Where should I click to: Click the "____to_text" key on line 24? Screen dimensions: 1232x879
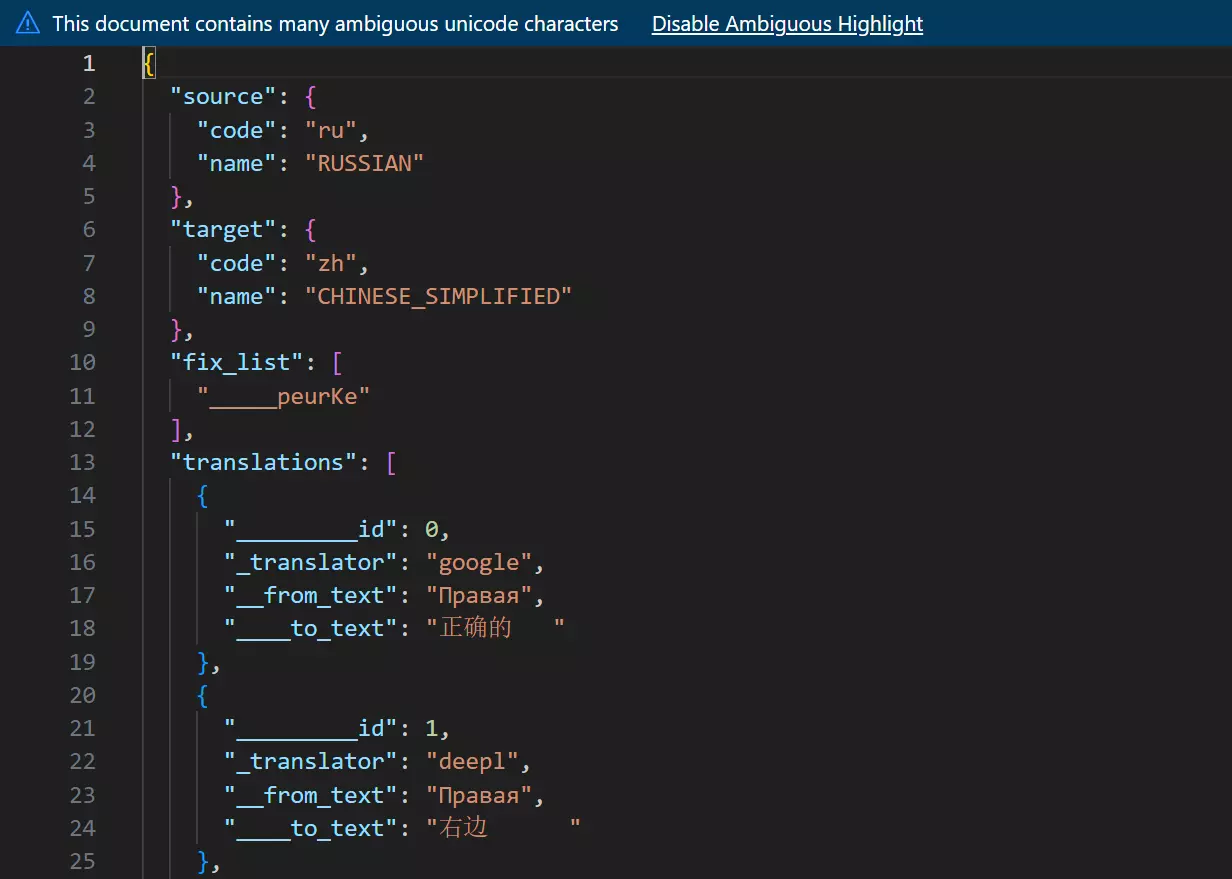[x=310, y=828]
